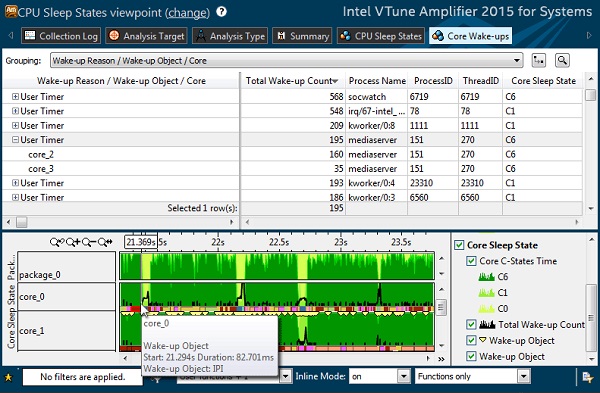Image resolution: width=600 pixels, height=393 pixels.
Task: Click the VTune Amplifier logo icon
Action: click(x=11, y=12)
